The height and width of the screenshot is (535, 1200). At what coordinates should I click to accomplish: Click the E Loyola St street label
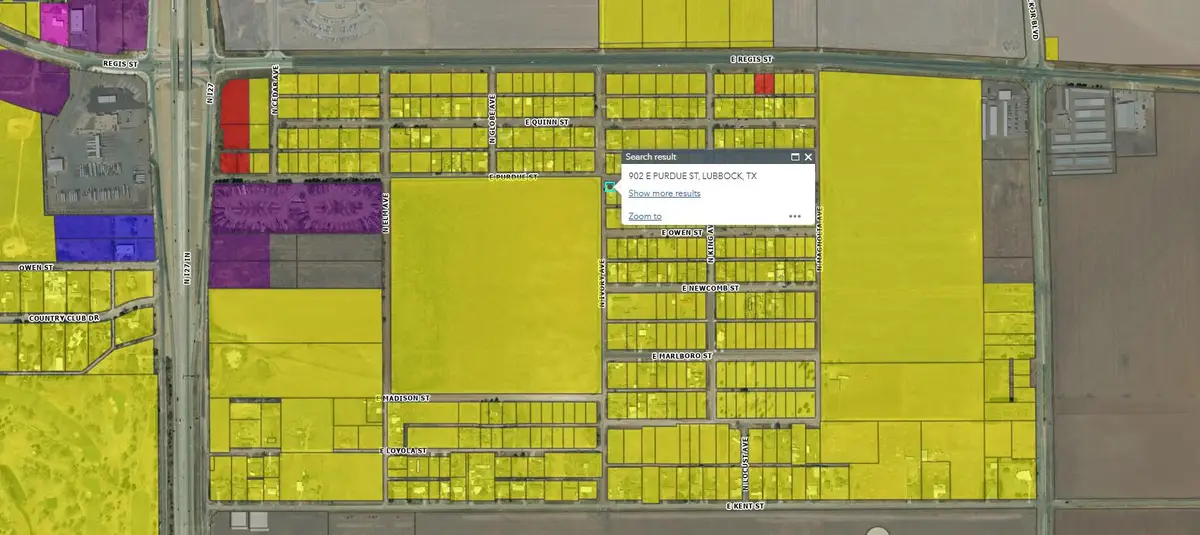pos(403,451)
